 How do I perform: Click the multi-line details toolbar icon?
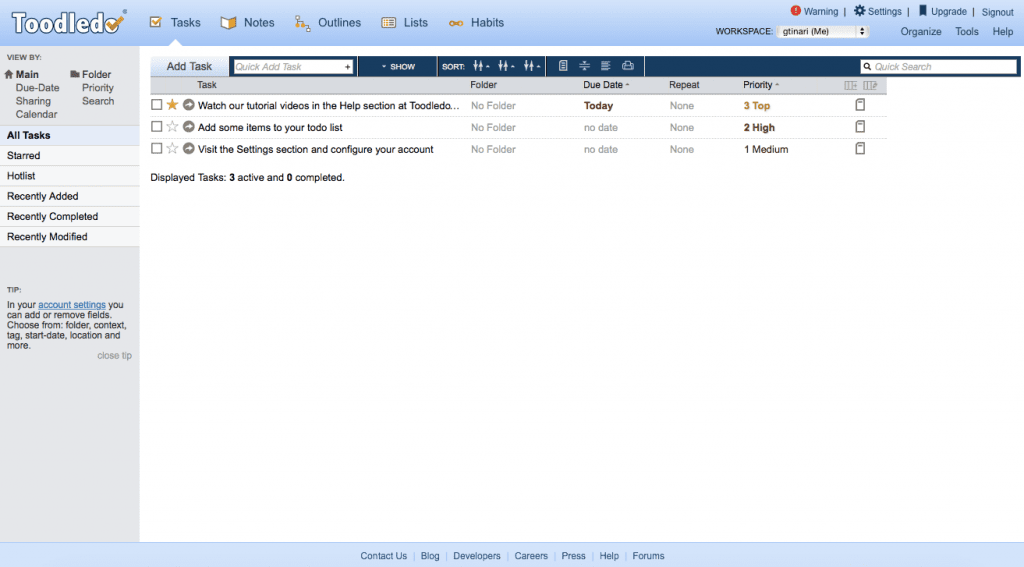[605, 66]
